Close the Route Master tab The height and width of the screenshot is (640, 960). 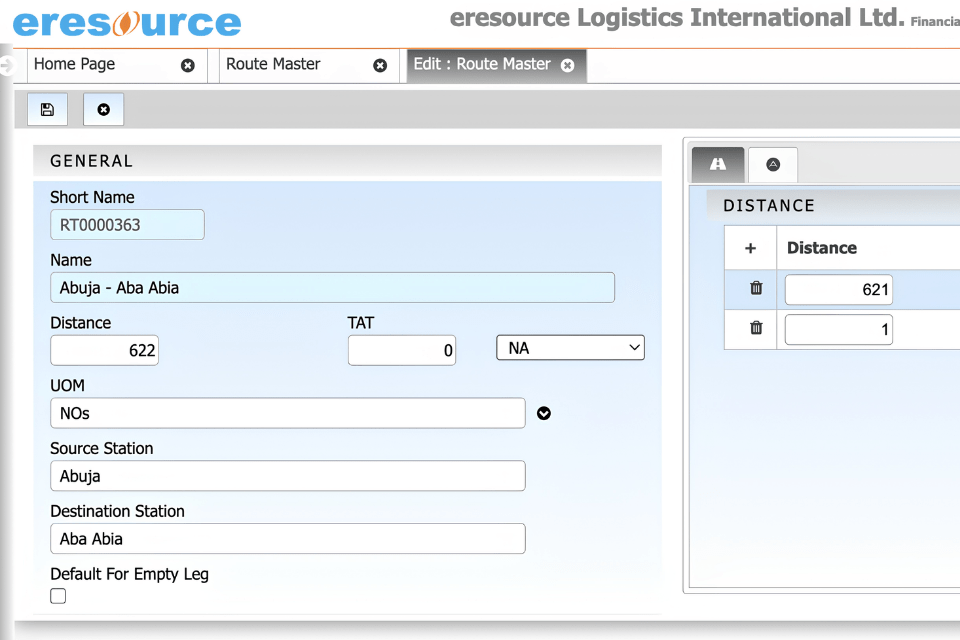click(x=380, y=66)
